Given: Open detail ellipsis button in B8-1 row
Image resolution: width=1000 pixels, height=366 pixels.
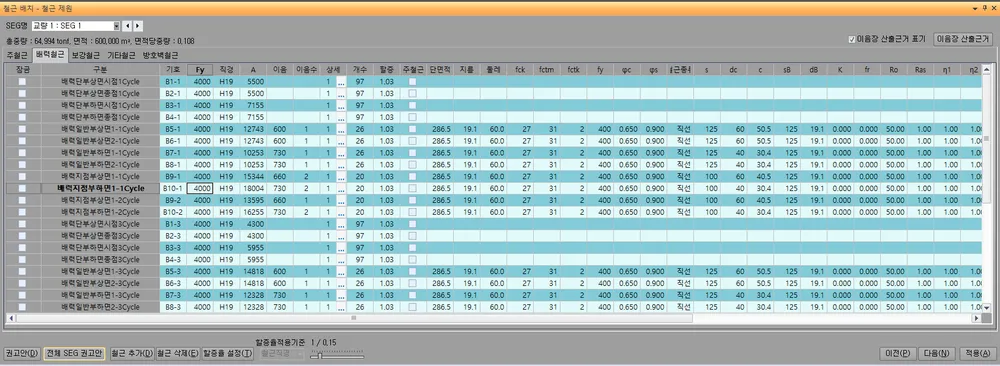Looking at the screenshot, I should (341, 165).
